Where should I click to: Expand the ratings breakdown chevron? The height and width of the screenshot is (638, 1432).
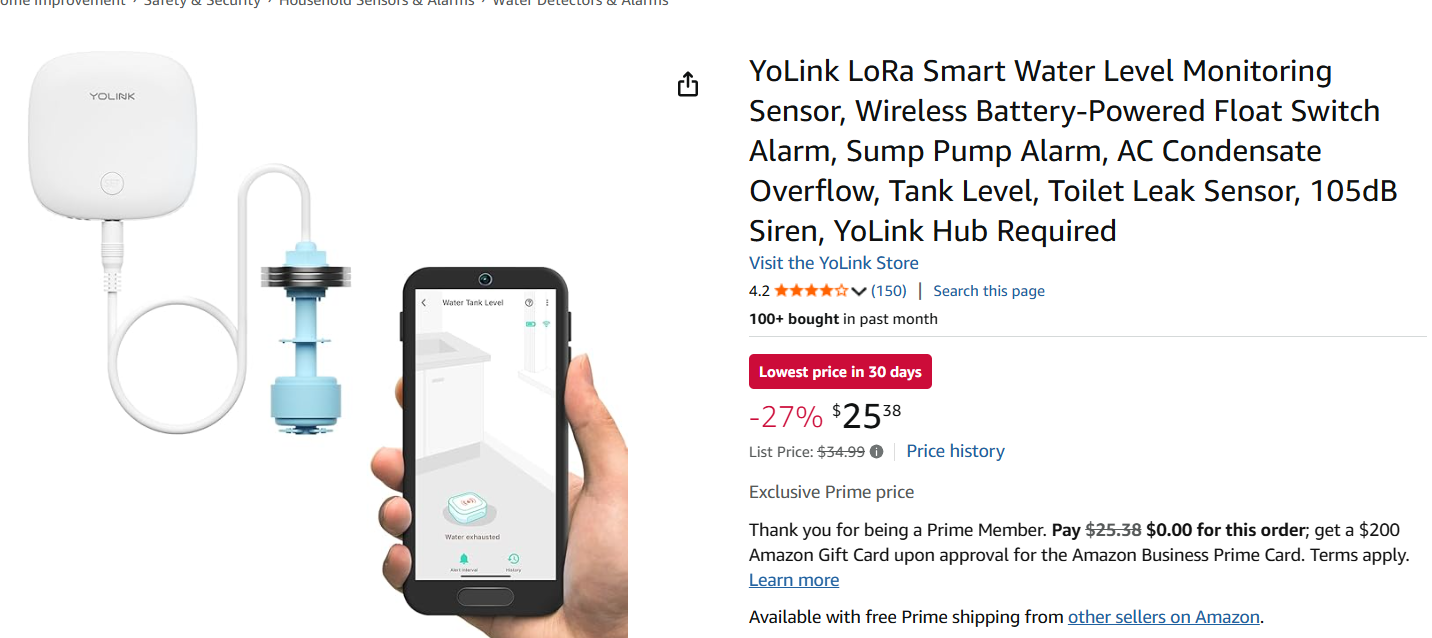point(858,292)
